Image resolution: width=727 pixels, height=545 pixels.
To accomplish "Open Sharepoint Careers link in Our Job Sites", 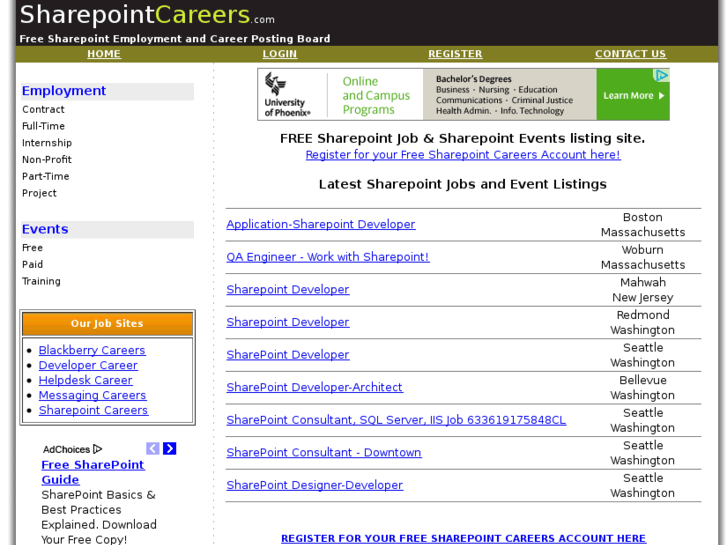I will 93,410.
